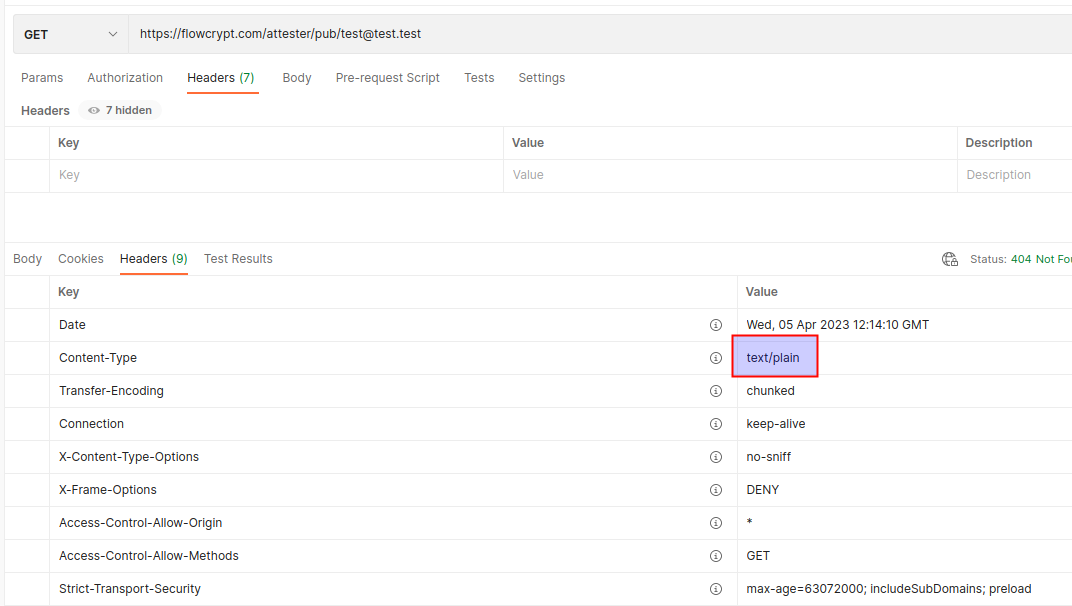Image resolution: width=1072 pixels, height=606 pixels.
Task: Switch to the Tests tab
Action: pyautogui.click(x=479, y=77)
